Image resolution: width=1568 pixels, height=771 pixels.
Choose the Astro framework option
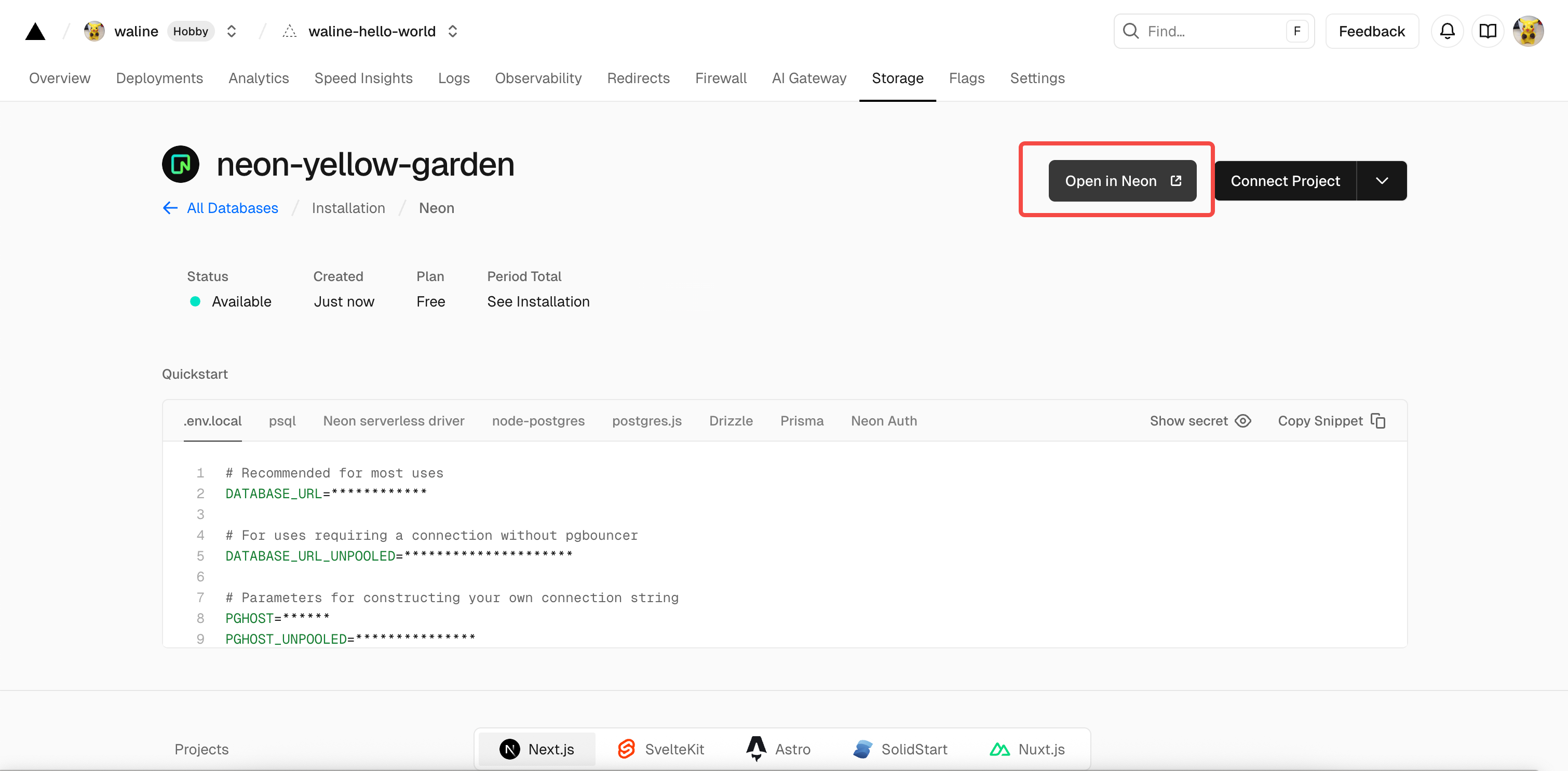point(756,749)
